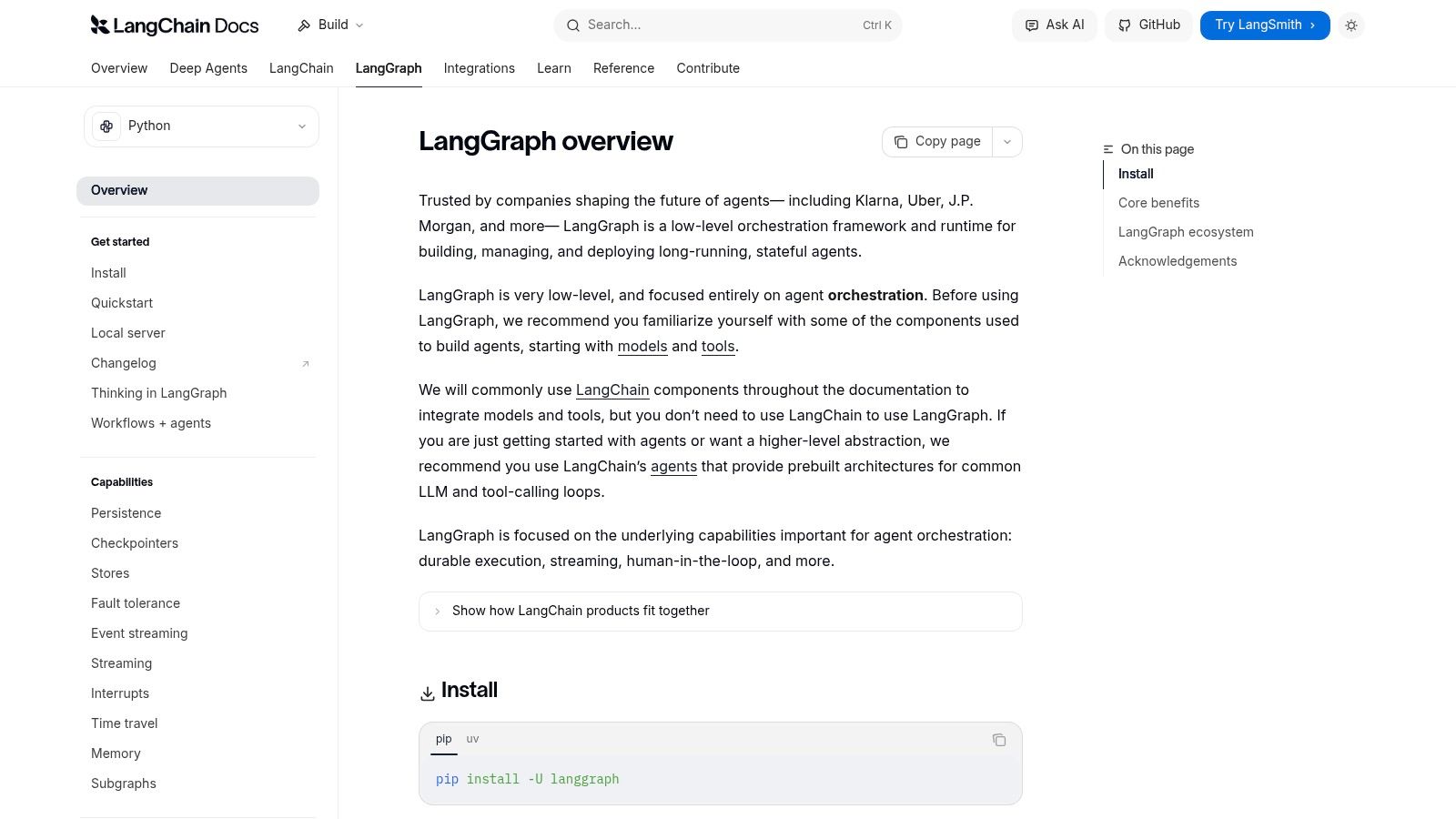Select the LangGraph tab

[x=389, y=68]
